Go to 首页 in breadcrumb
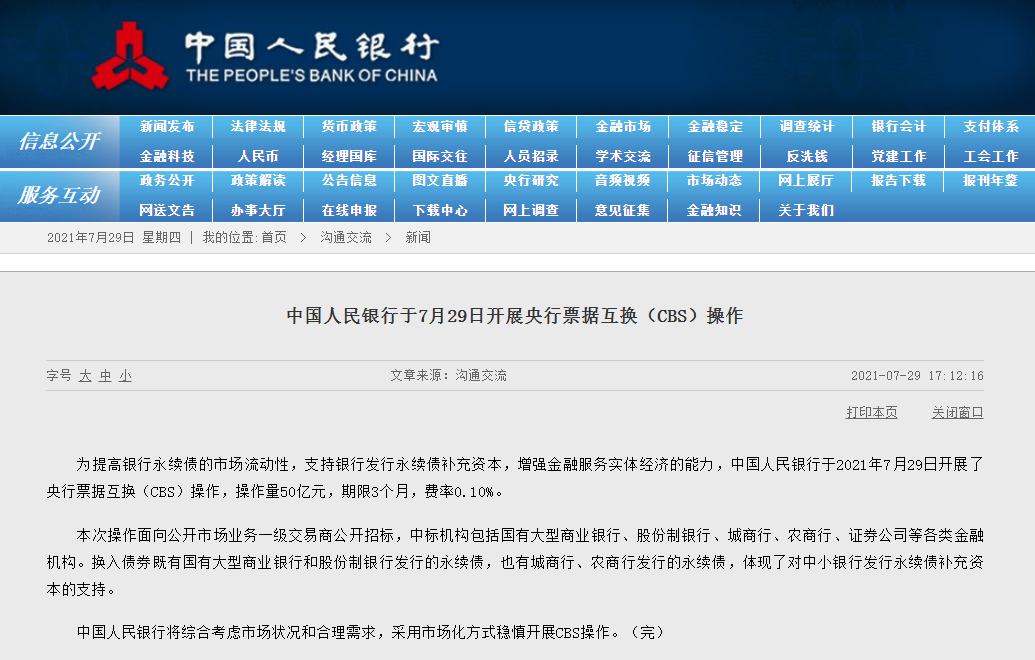 tap(274, 238)
